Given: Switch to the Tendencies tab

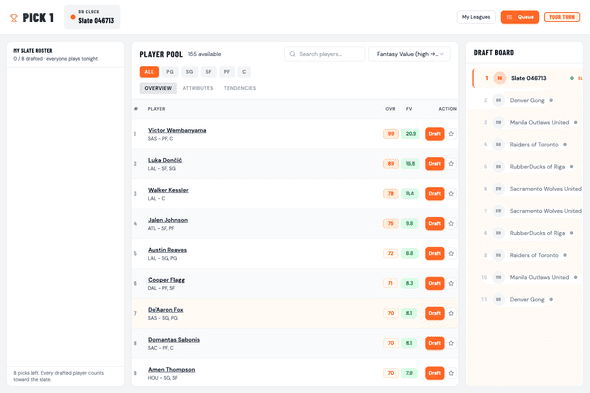Looking at the screenshot, I should point(240,88).
